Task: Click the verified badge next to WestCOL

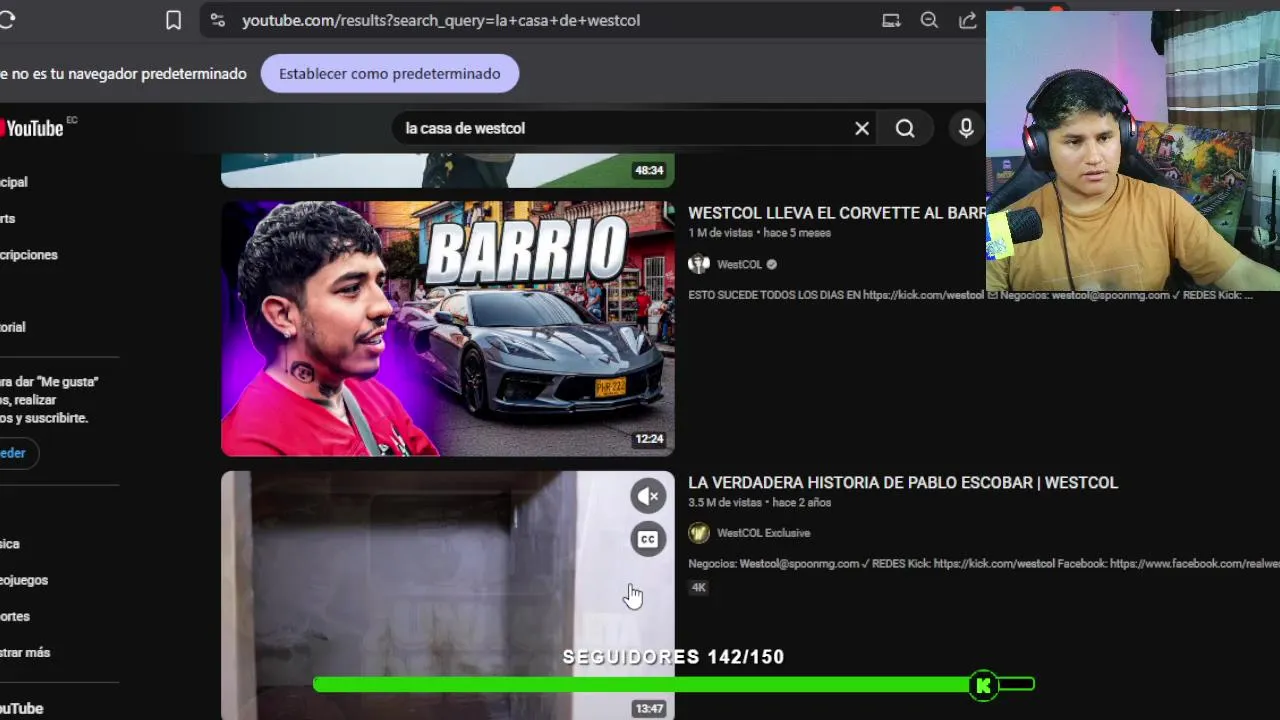Action: pyautogui.click(x=771, y=265)
